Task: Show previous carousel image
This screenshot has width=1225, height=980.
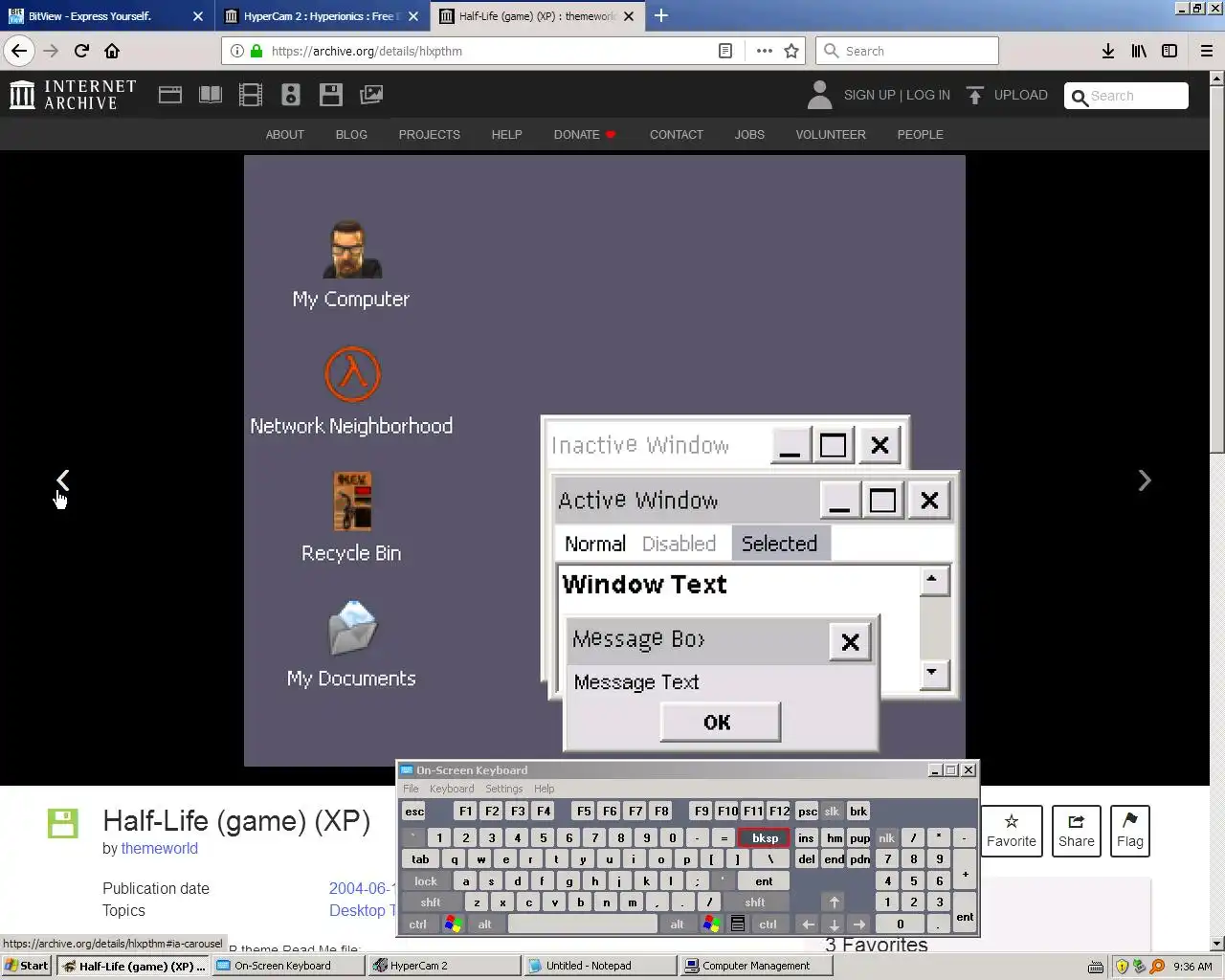Action: (x=63, y=479)
